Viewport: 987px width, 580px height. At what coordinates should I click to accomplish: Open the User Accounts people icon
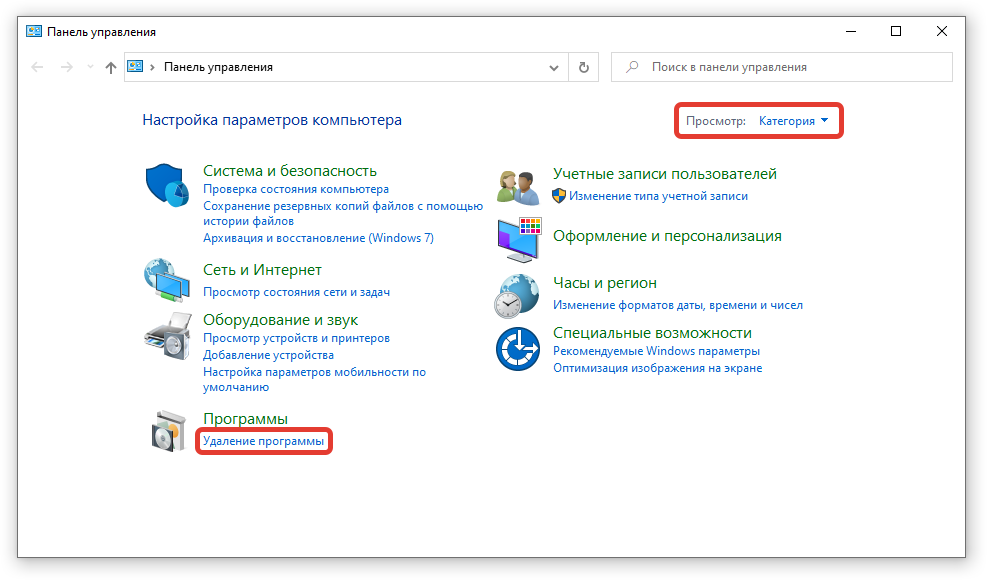click(x=518, y=187)
